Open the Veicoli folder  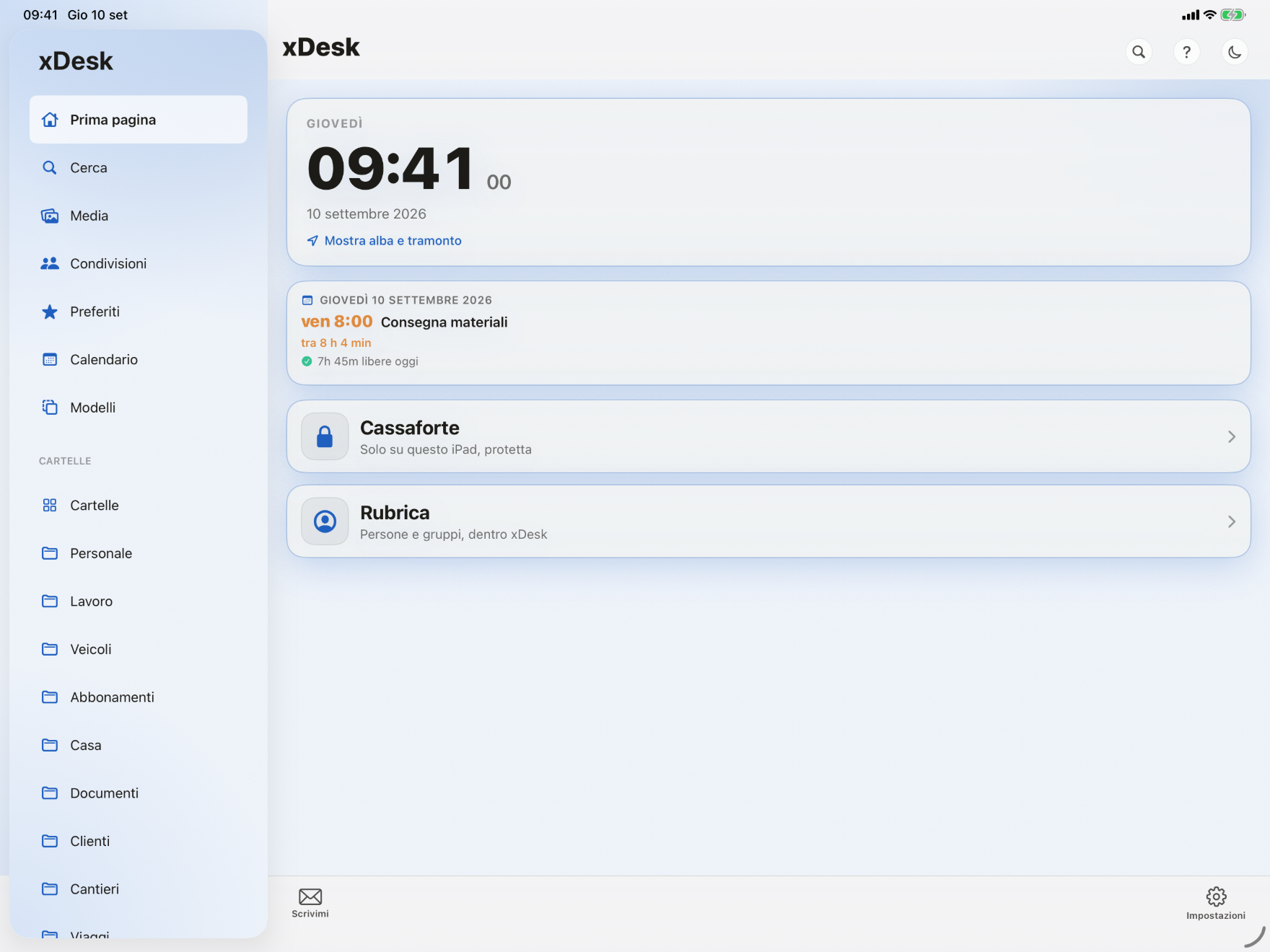[x=139, y=649]
